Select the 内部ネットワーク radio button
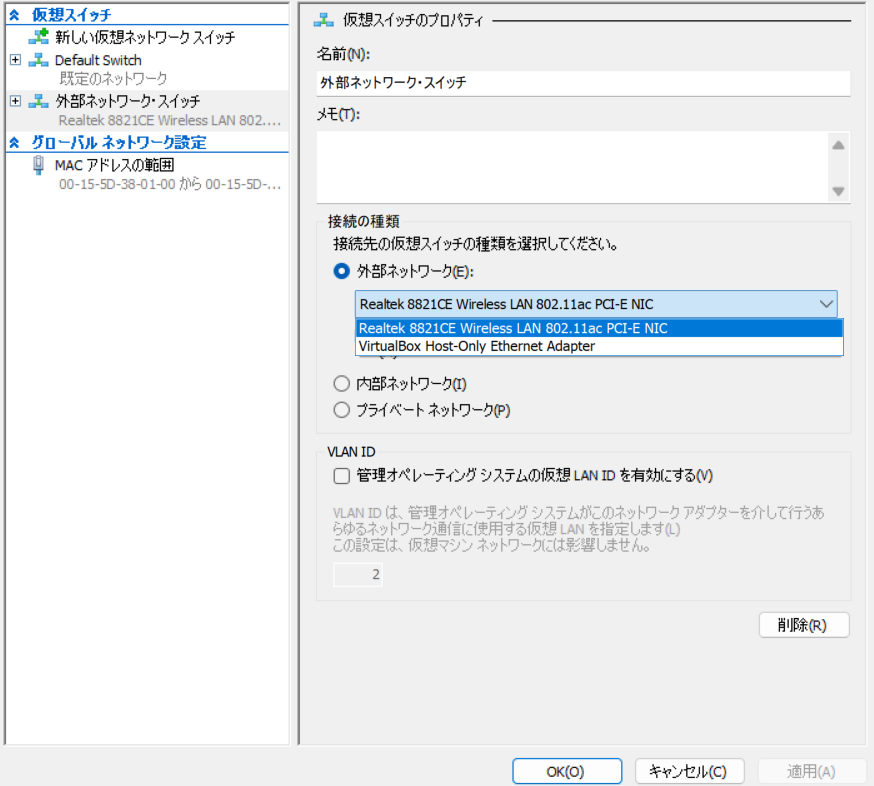This screenshot has width=874, height=786. pos(342,384)
